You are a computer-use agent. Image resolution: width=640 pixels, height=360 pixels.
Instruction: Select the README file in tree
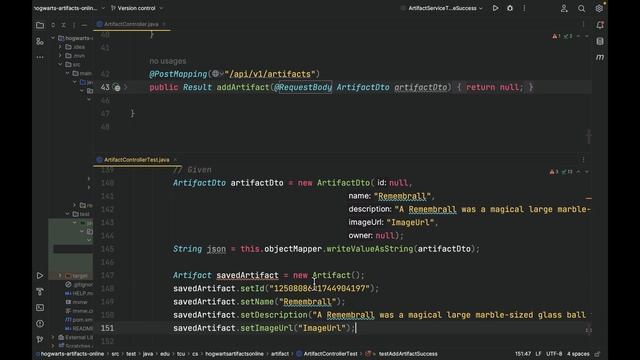tap(79, 328)
